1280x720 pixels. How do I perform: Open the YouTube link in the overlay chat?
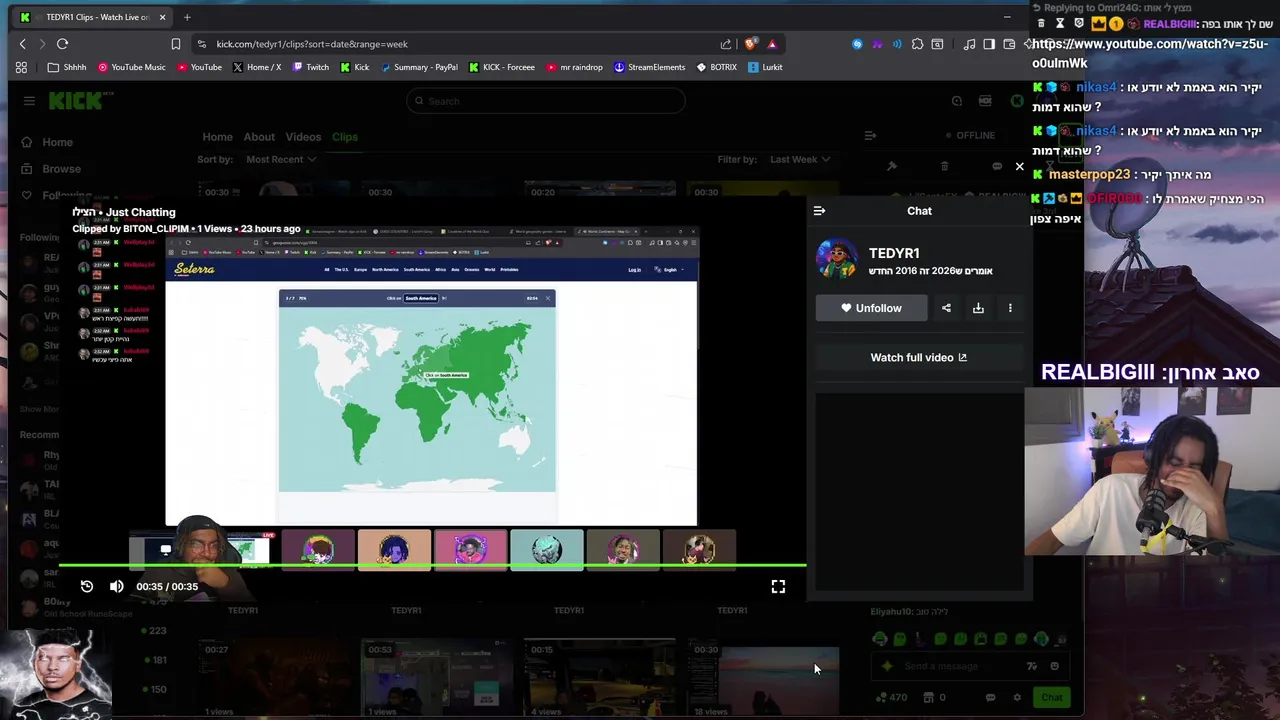click(x=1150, y=53)
